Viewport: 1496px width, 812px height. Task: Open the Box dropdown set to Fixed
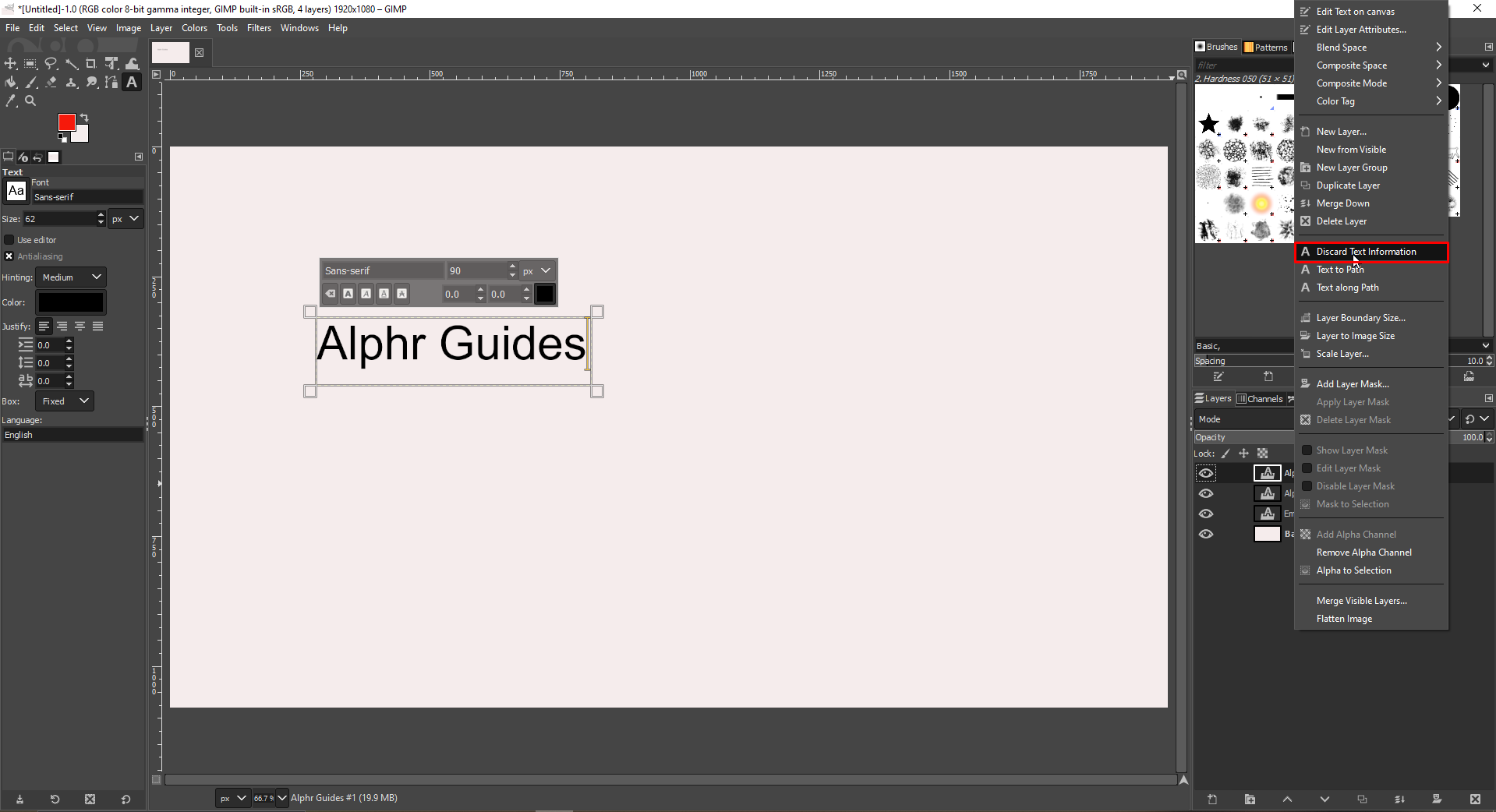tap(65, 401)
